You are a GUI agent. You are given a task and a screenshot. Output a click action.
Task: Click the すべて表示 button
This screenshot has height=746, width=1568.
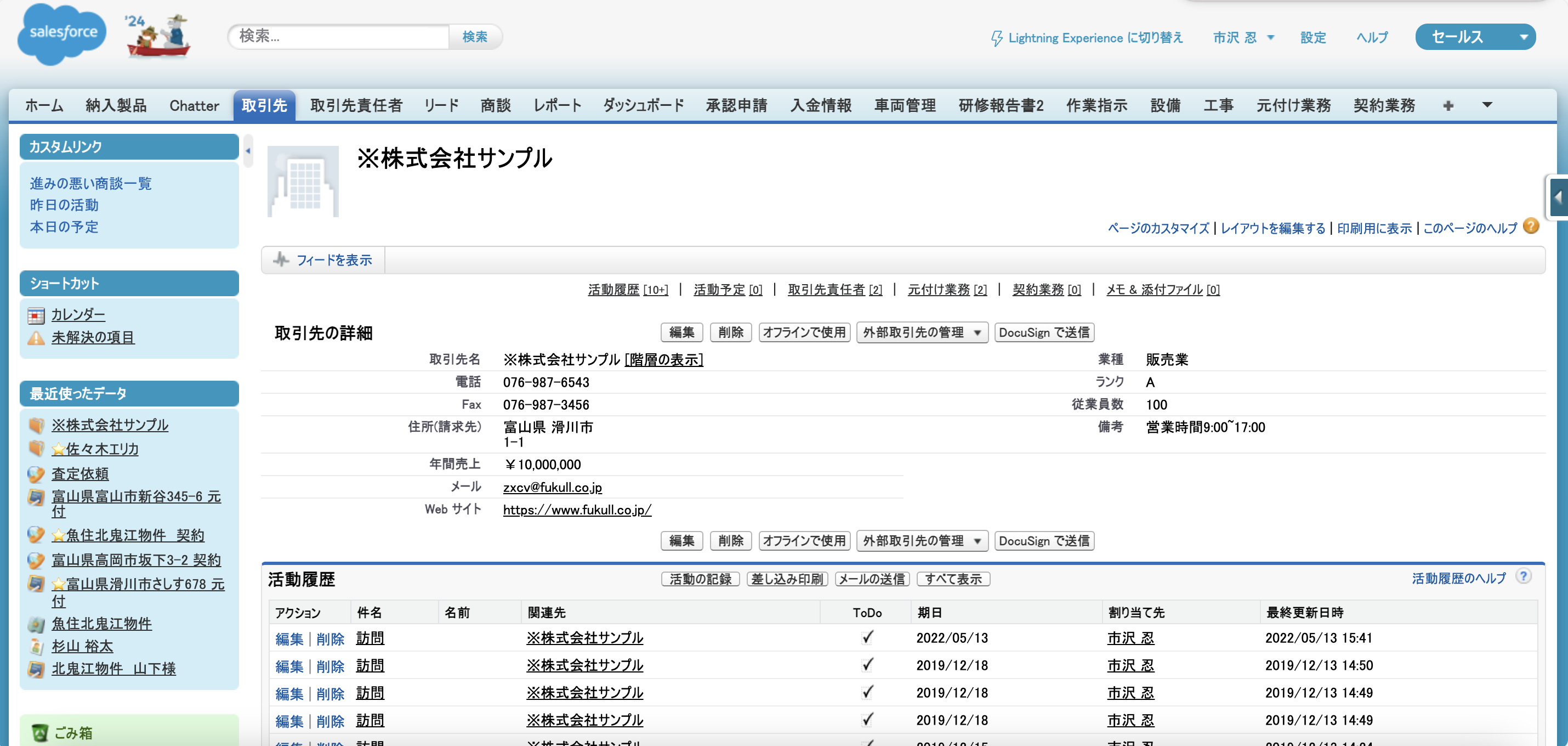(x=953, y=579)
